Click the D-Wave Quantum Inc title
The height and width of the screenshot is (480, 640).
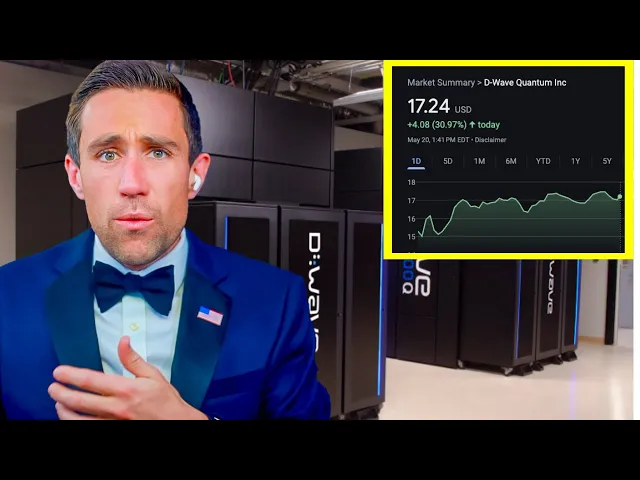[525, 82]
